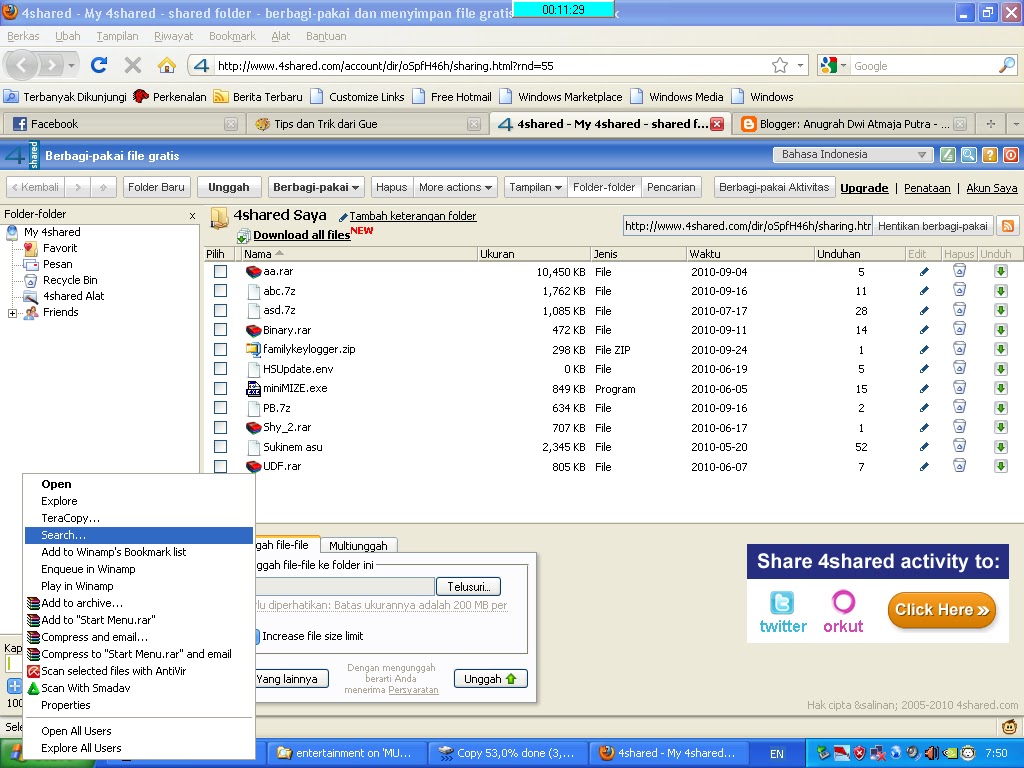Click the magnifier search icon in header
The image size is (1024, 768).
click(968, 155)
